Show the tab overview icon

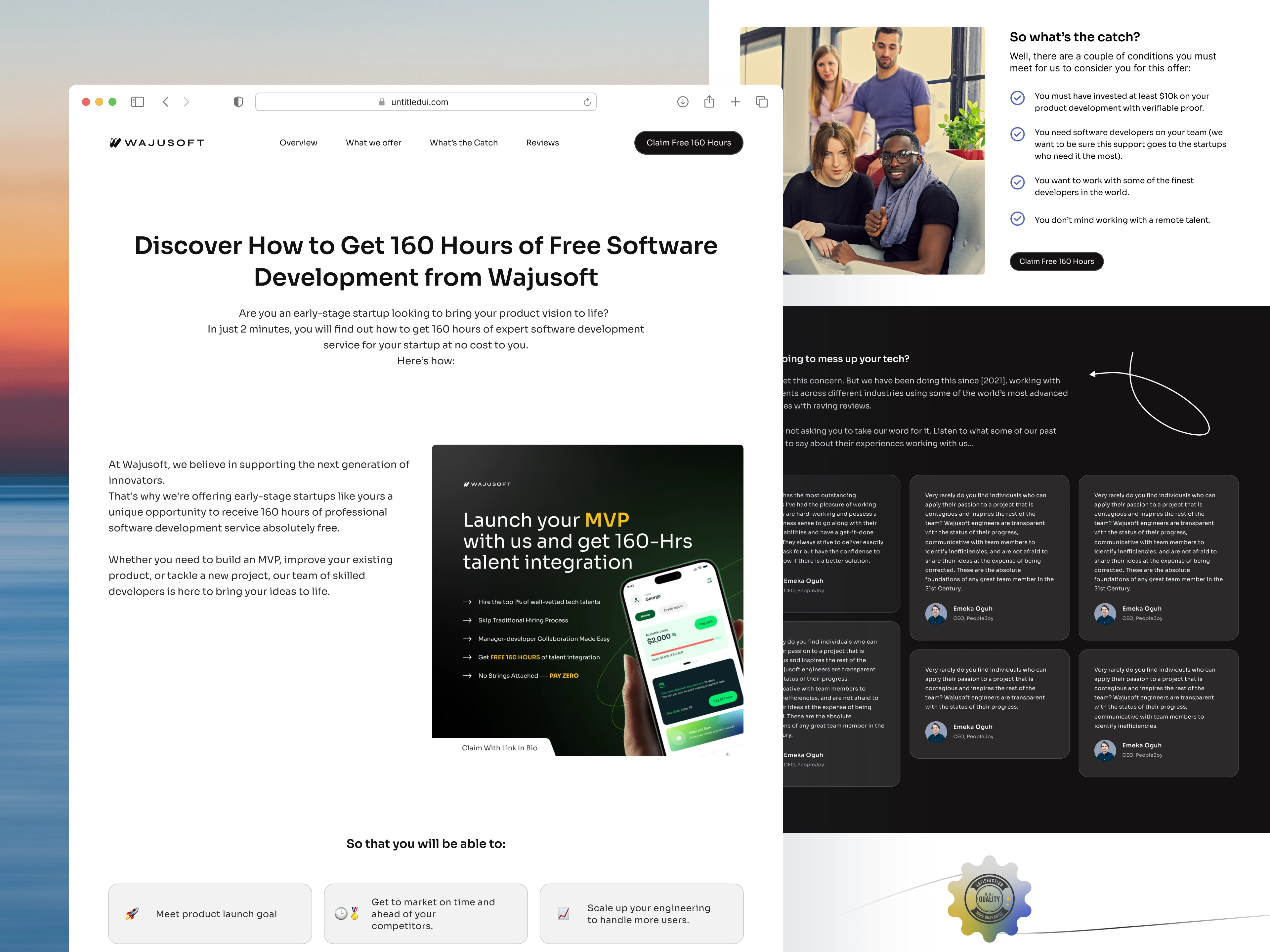(762, 101)
